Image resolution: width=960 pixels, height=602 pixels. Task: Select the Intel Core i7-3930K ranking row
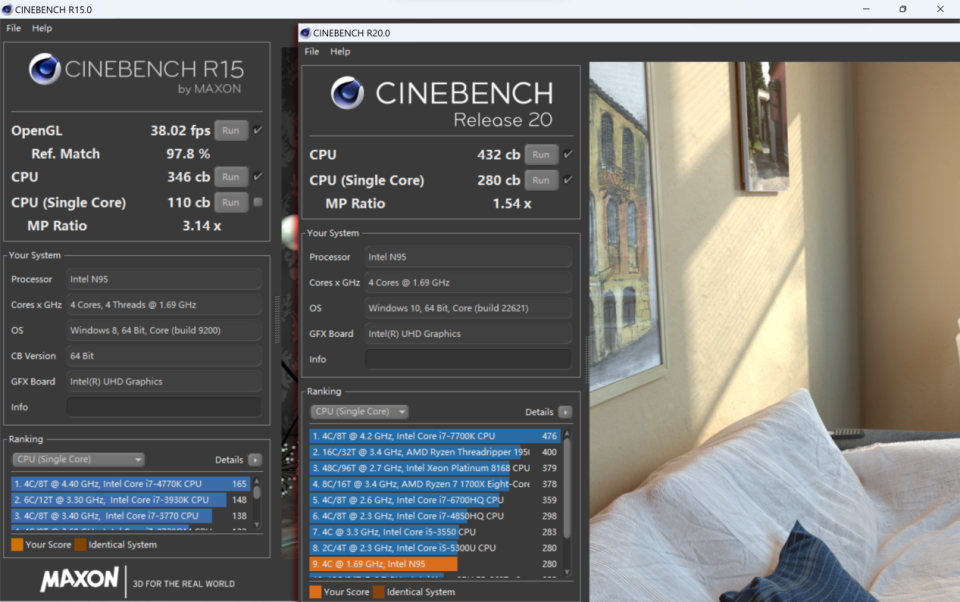pos(130,500)
